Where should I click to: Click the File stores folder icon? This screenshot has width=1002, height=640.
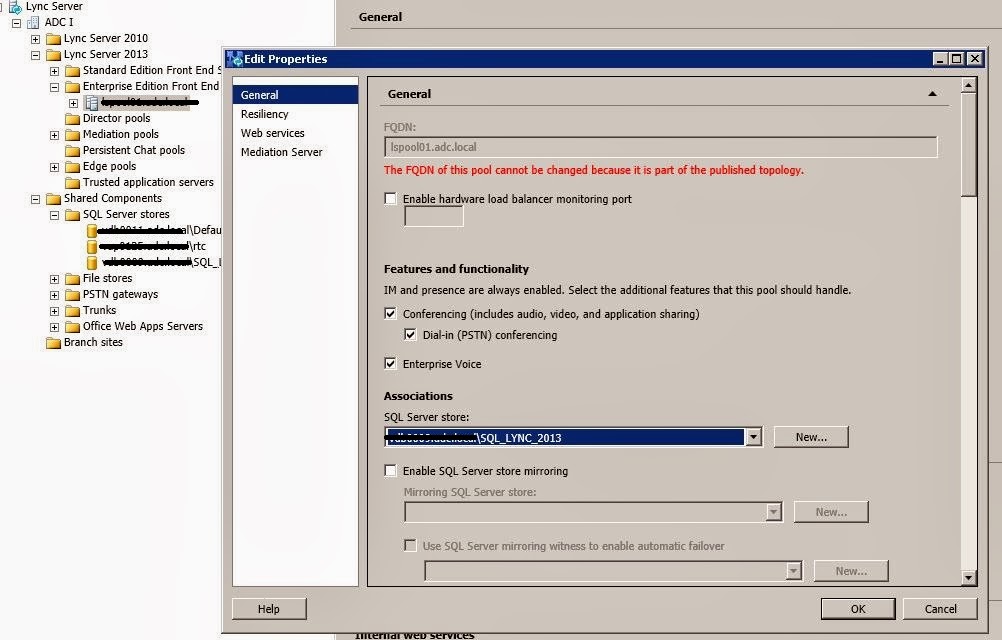[73, 279]
